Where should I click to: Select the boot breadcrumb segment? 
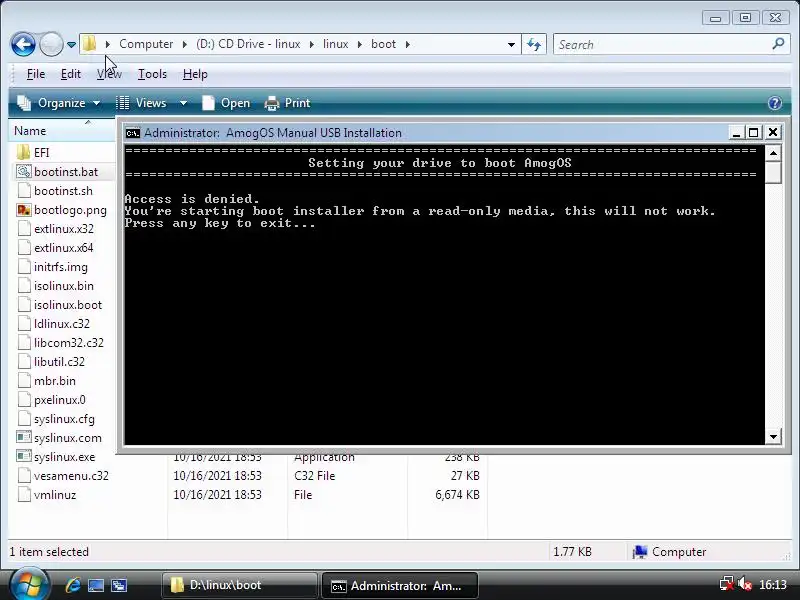pyautogui.click(x=383, y=44)
